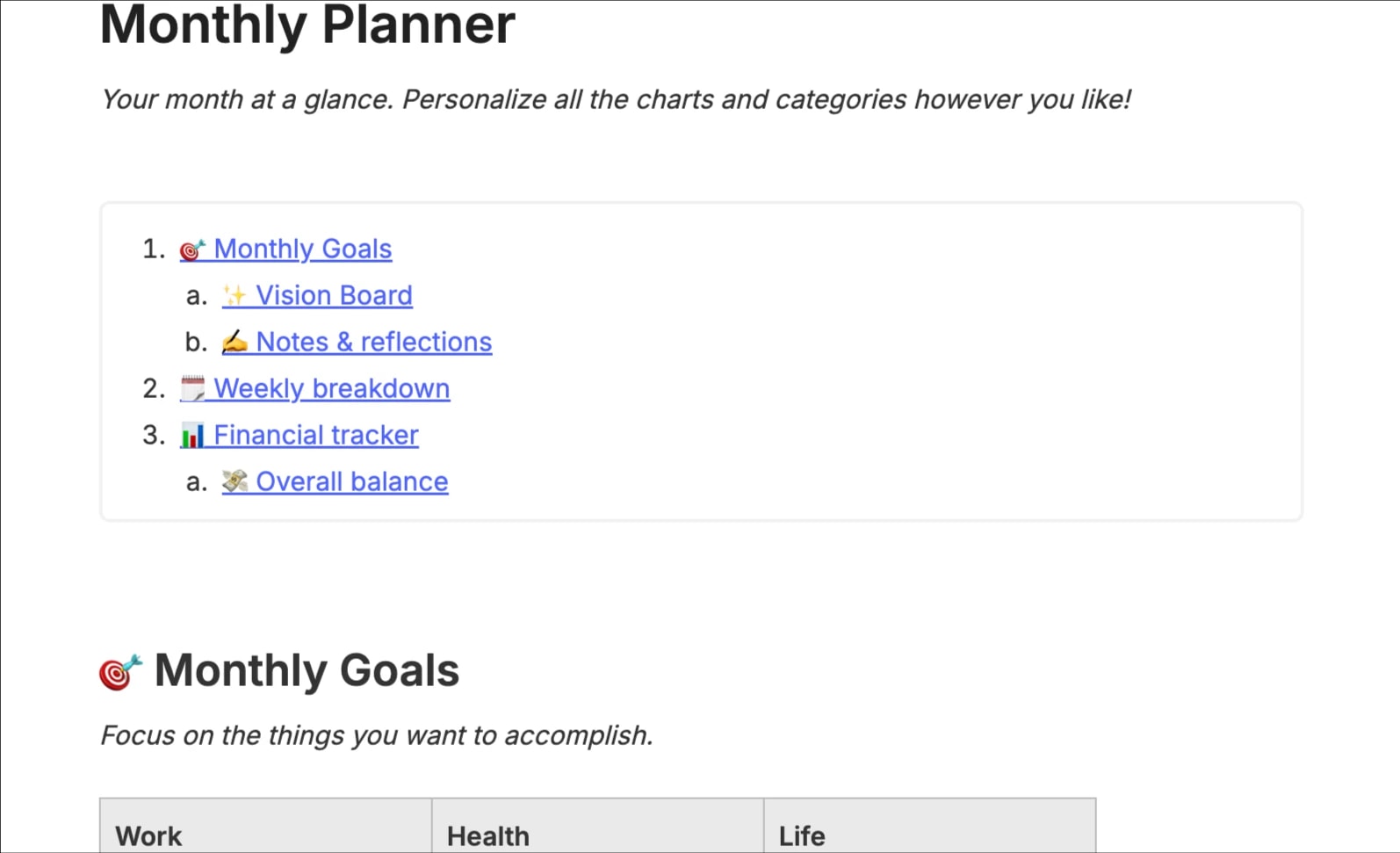Click the Monthly Planner page title
Screen dimensions: 1400x853
tap(307, 25)
